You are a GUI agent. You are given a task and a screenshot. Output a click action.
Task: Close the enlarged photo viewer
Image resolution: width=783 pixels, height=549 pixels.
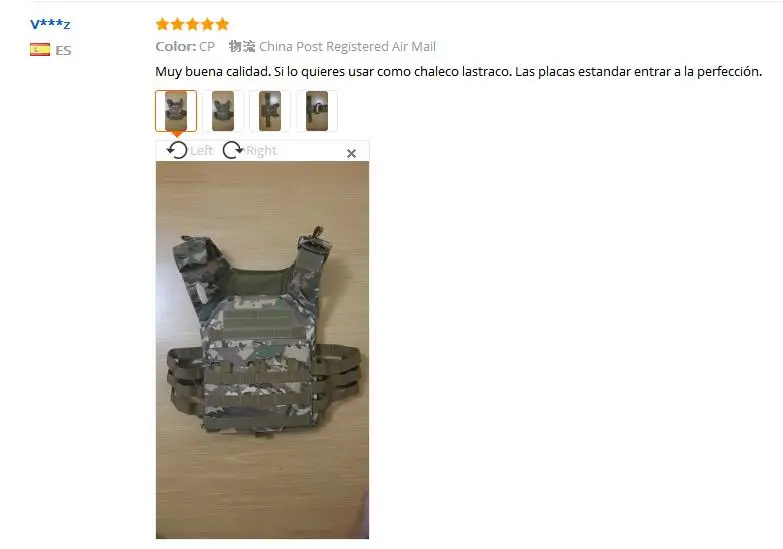pos(352,153)
